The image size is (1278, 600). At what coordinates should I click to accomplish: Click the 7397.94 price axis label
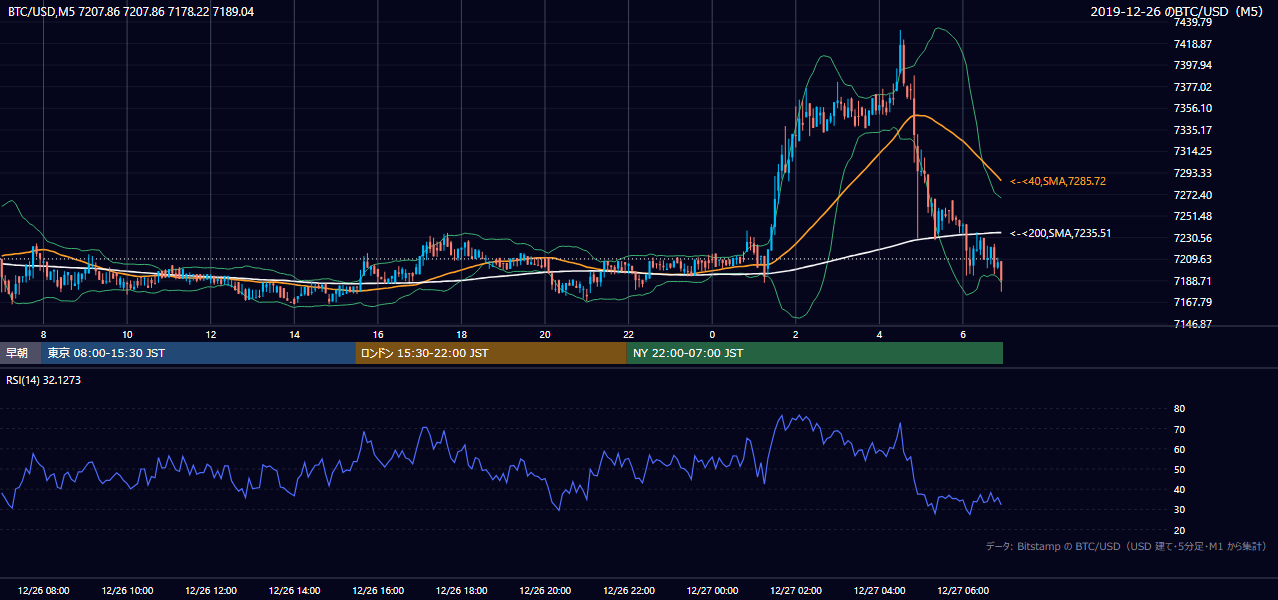[1192, 65]
